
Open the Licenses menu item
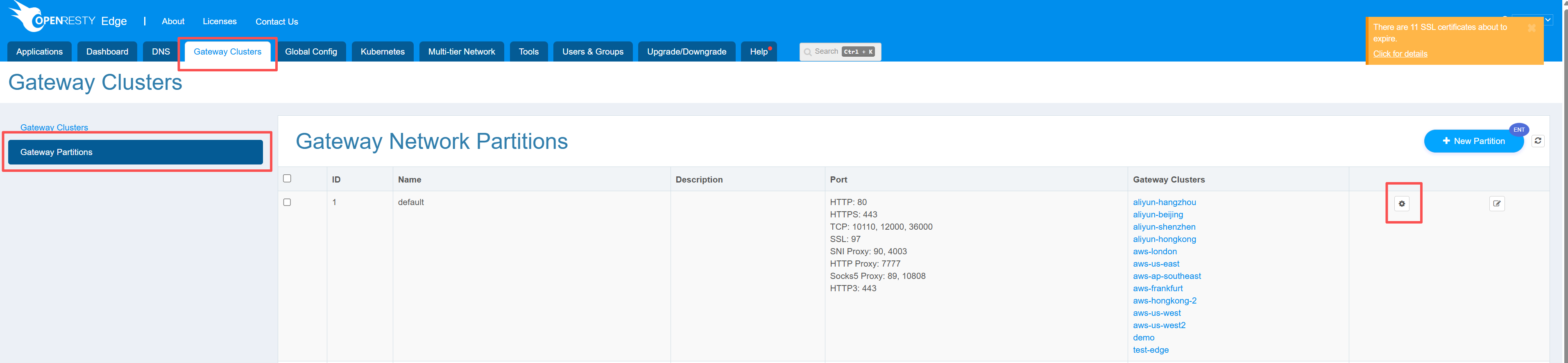point(219,21)
